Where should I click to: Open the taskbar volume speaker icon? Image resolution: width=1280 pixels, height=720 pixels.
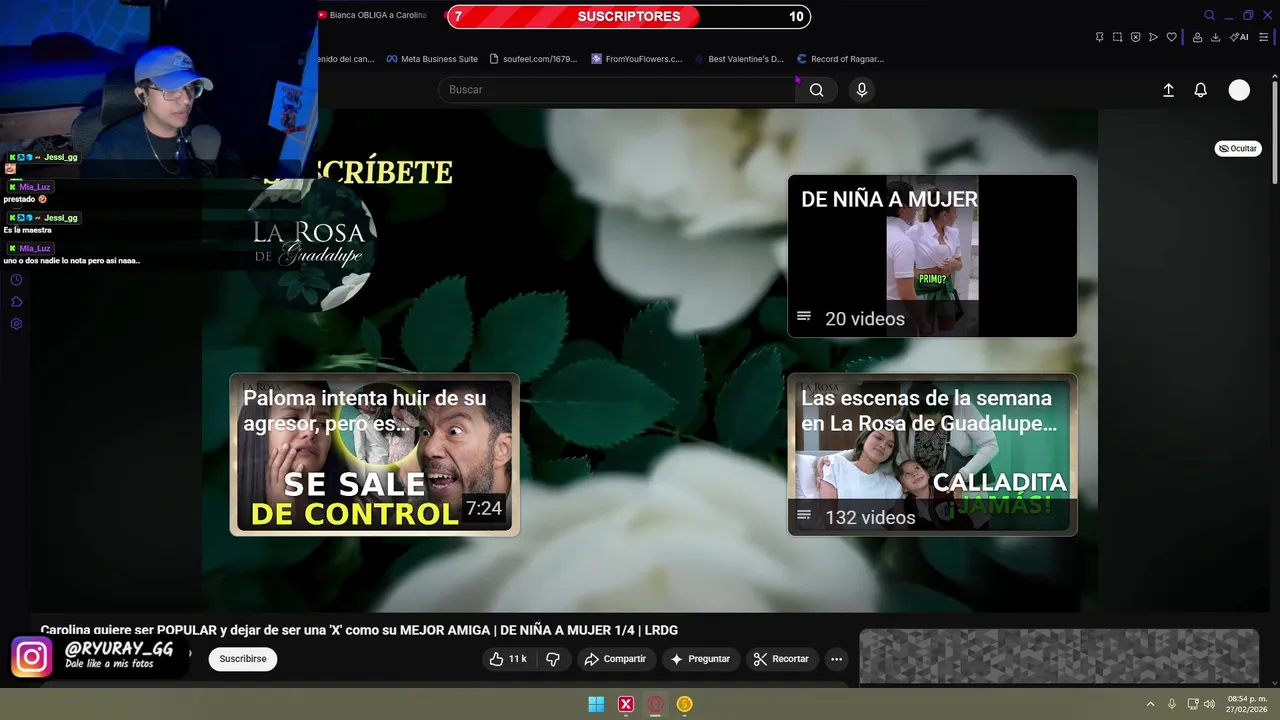click(1209, 704)
